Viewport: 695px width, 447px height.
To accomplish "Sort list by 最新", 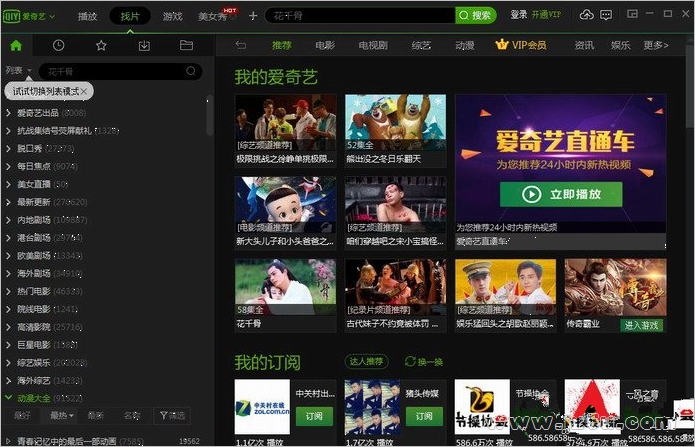I will (x=96, y=416).
